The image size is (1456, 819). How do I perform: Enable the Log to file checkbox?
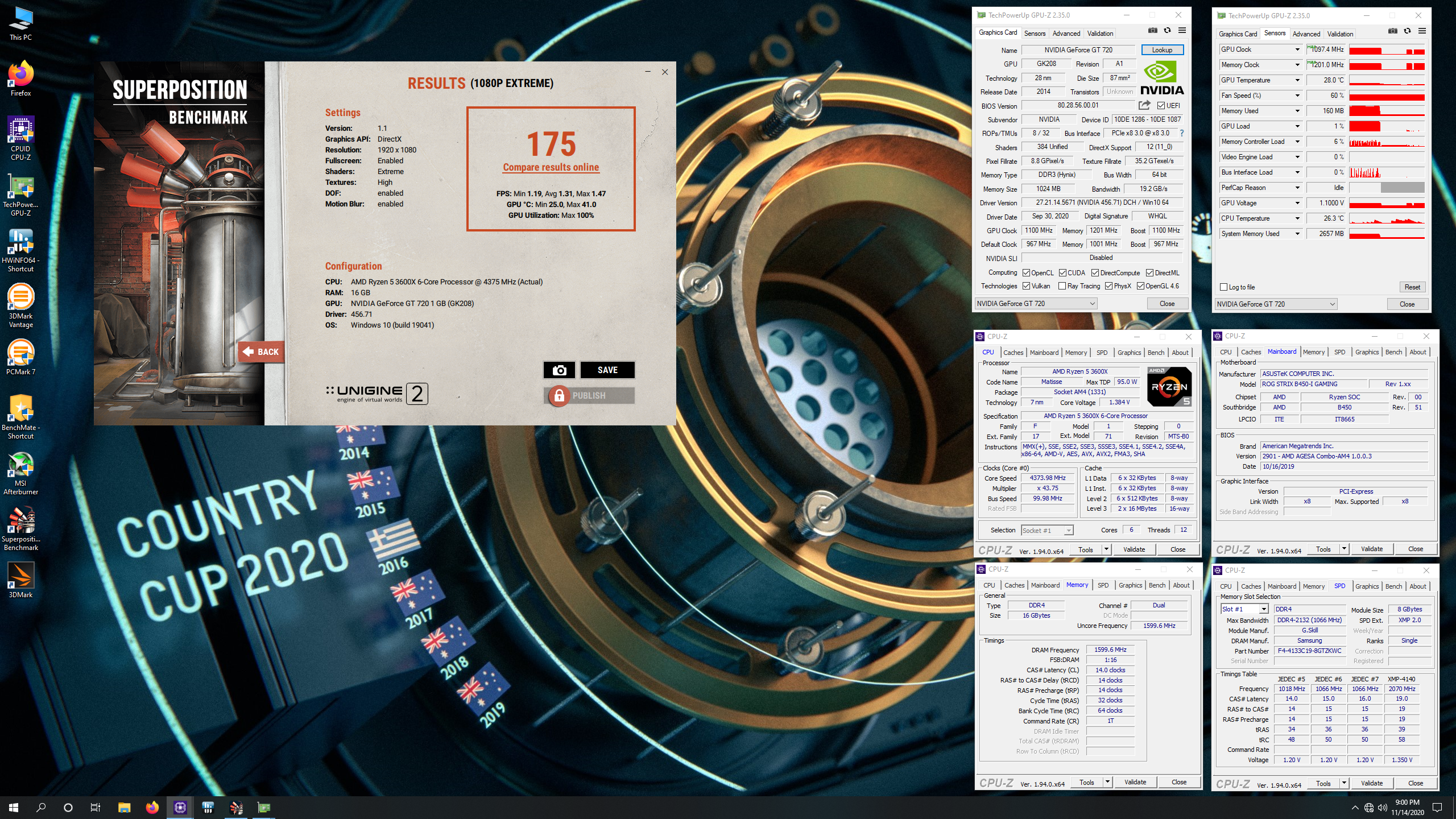click(1224, 287)
